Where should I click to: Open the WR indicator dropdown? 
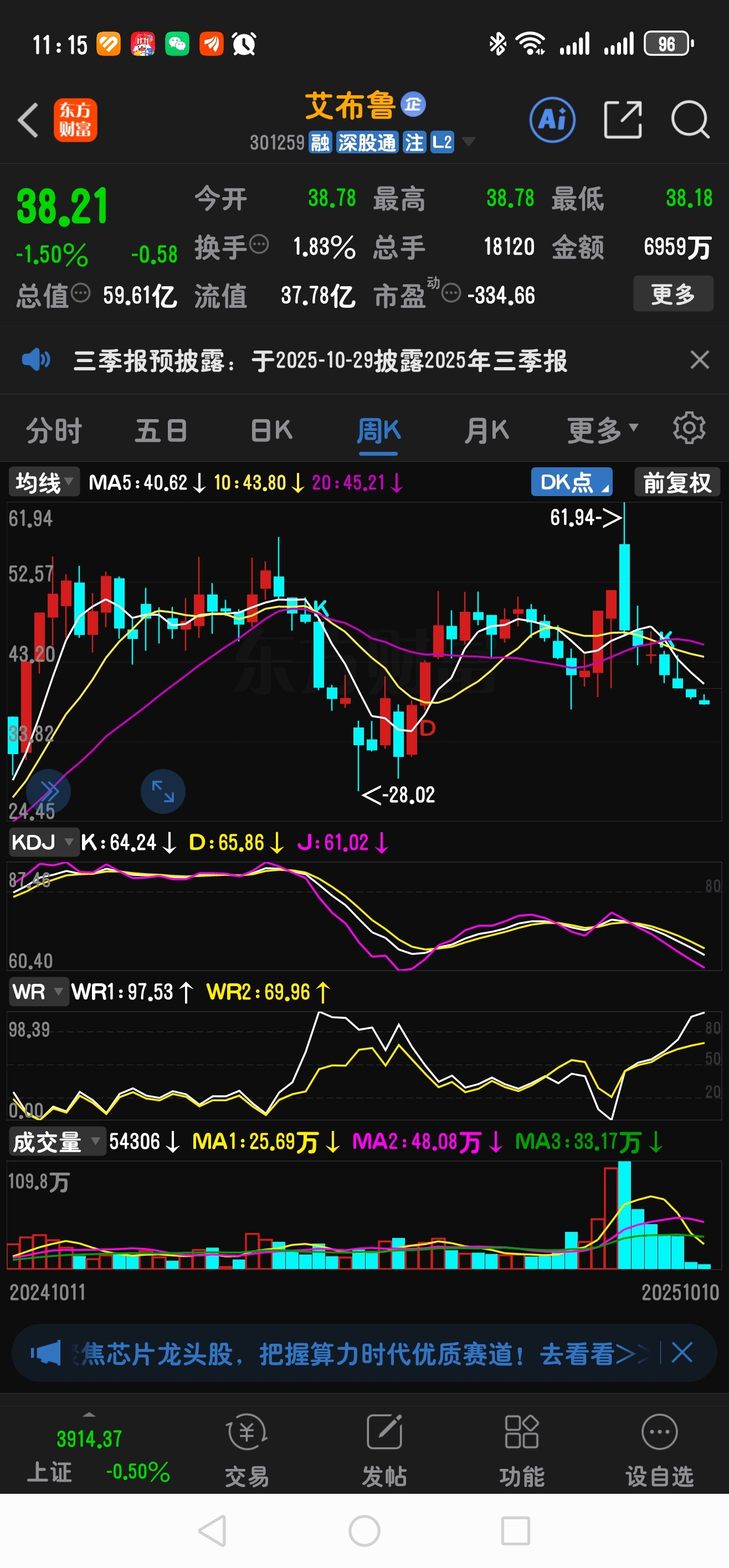38,992
